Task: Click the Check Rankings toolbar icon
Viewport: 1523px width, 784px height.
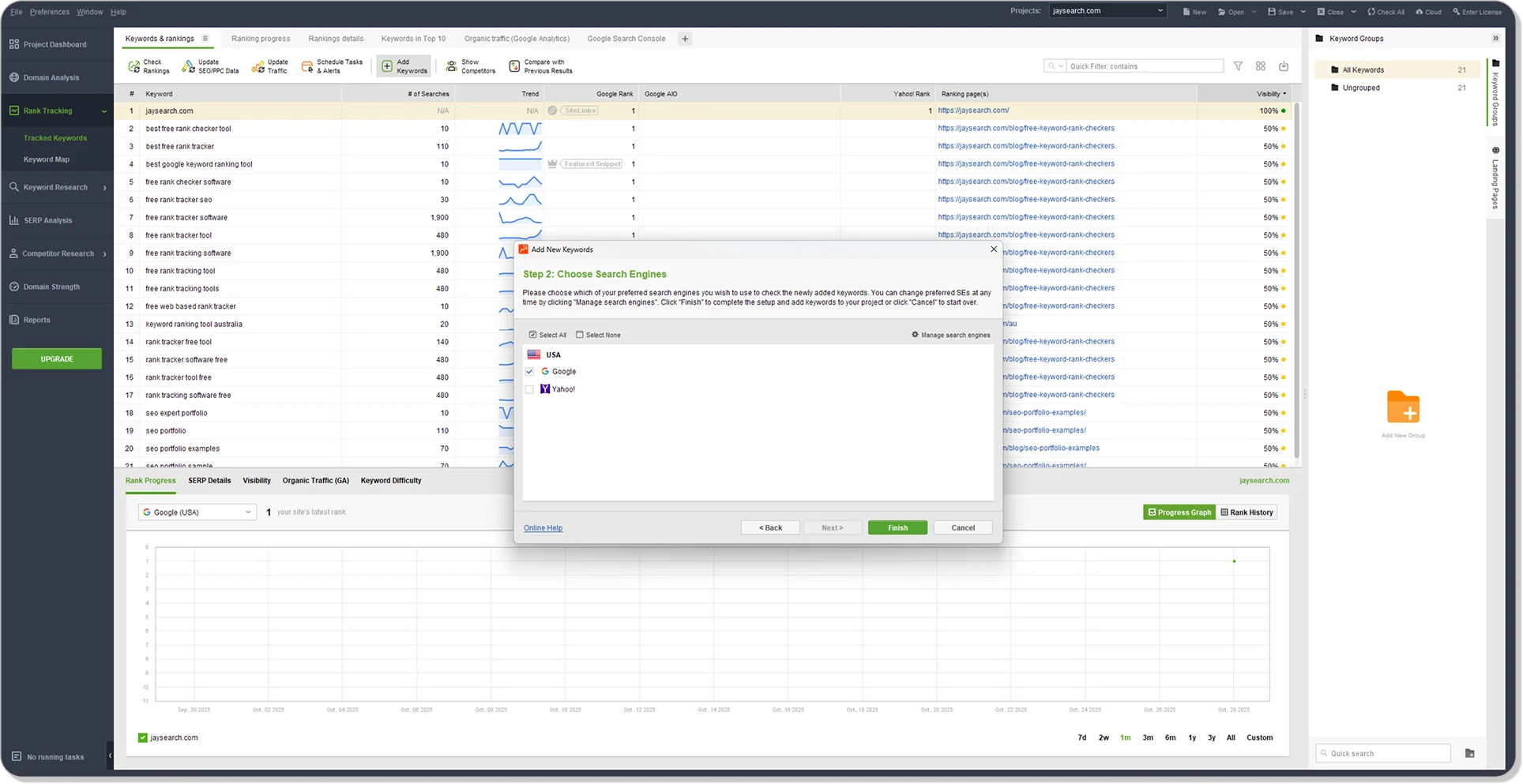Action: click(134, 66)
